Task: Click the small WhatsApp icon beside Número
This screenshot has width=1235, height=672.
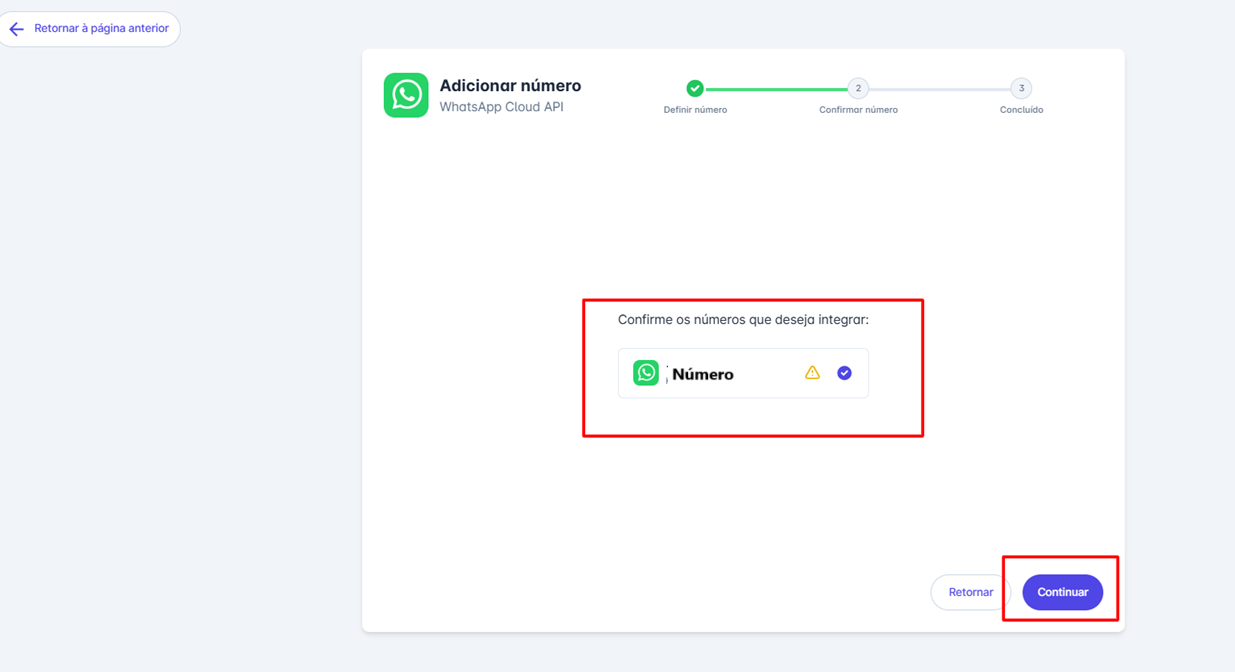Action: point(646,373)
